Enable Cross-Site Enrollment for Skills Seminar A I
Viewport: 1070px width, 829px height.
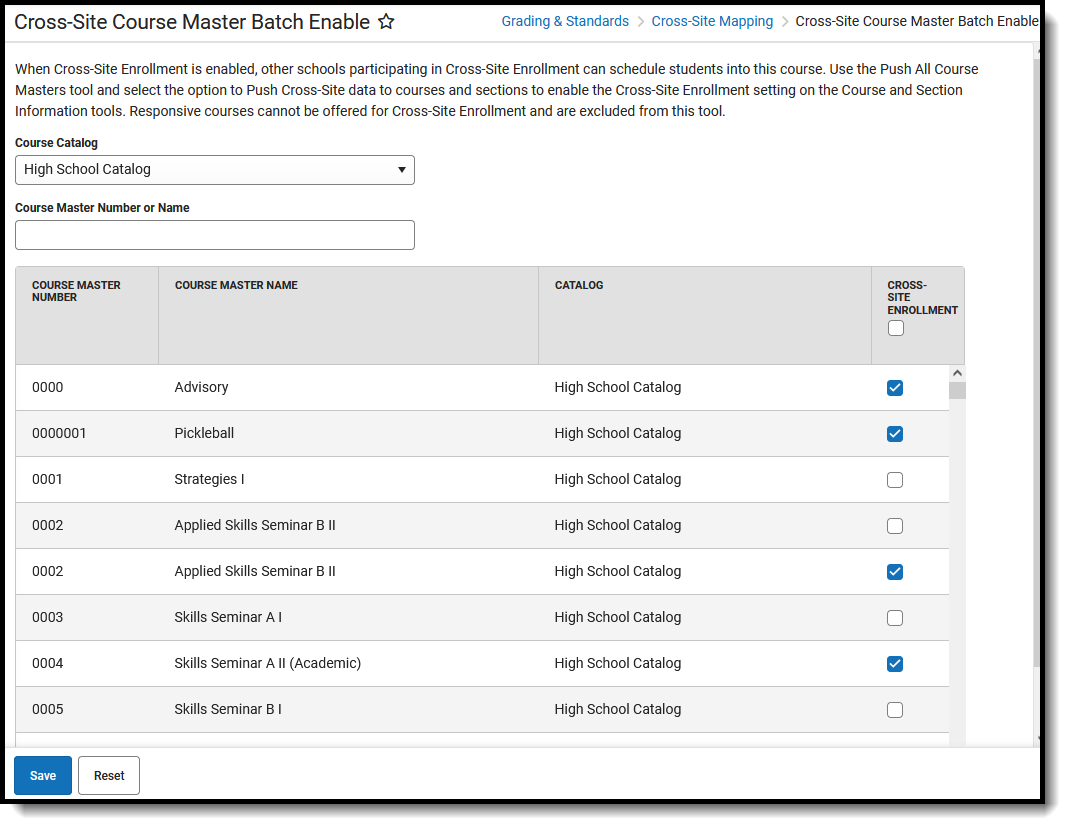click(x=895, y=618)
